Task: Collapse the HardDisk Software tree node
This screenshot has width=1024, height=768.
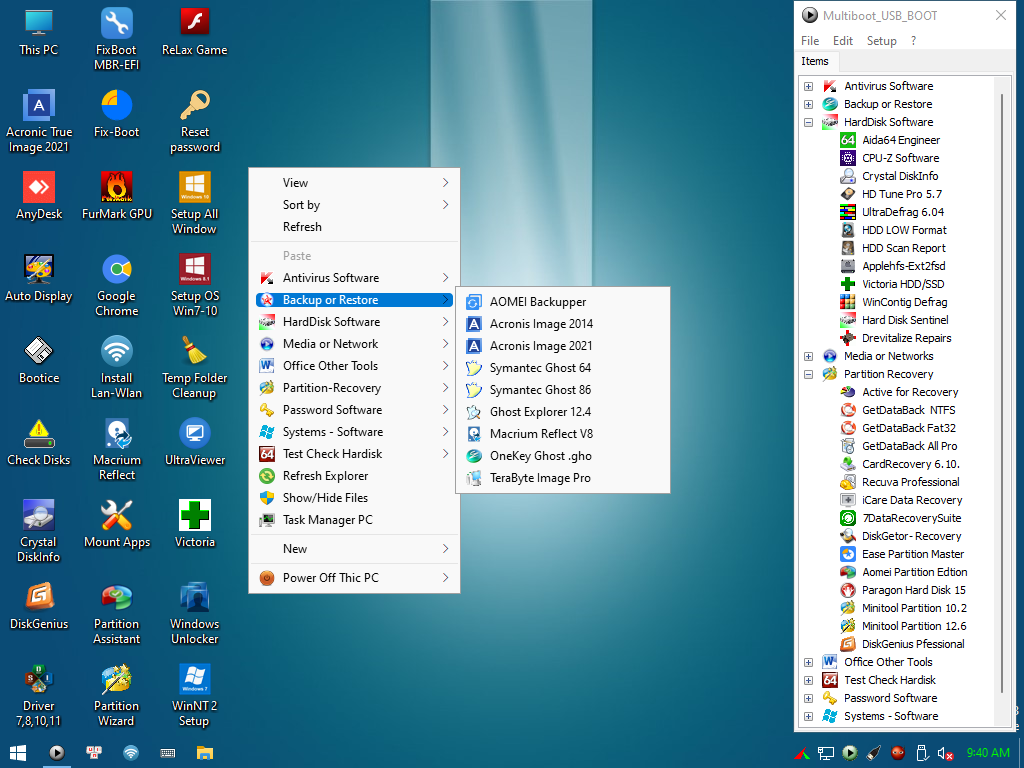Action: tap(808, 122)
